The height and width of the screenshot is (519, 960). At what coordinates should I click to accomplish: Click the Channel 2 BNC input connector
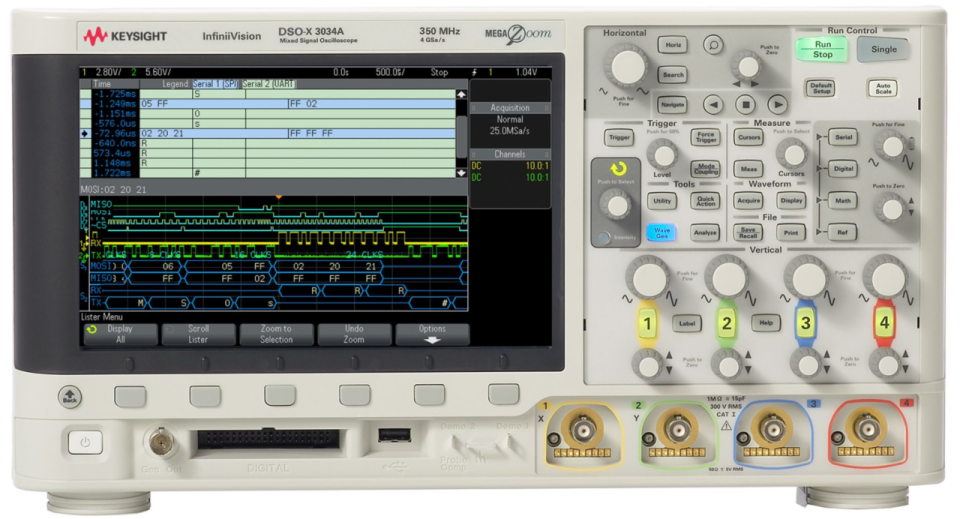click(678, 430)
